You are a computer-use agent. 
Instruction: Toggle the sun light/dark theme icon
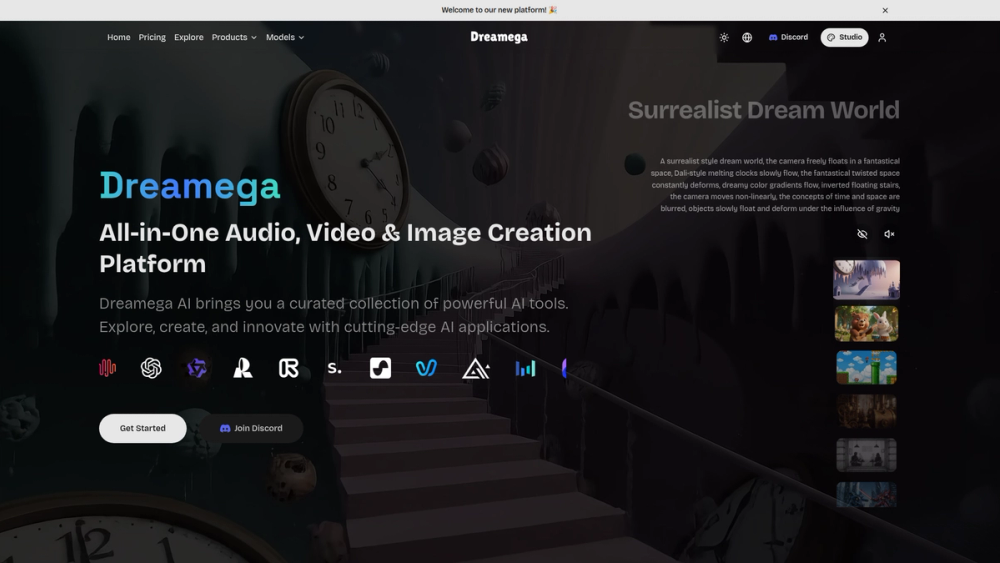coord(724,38)
